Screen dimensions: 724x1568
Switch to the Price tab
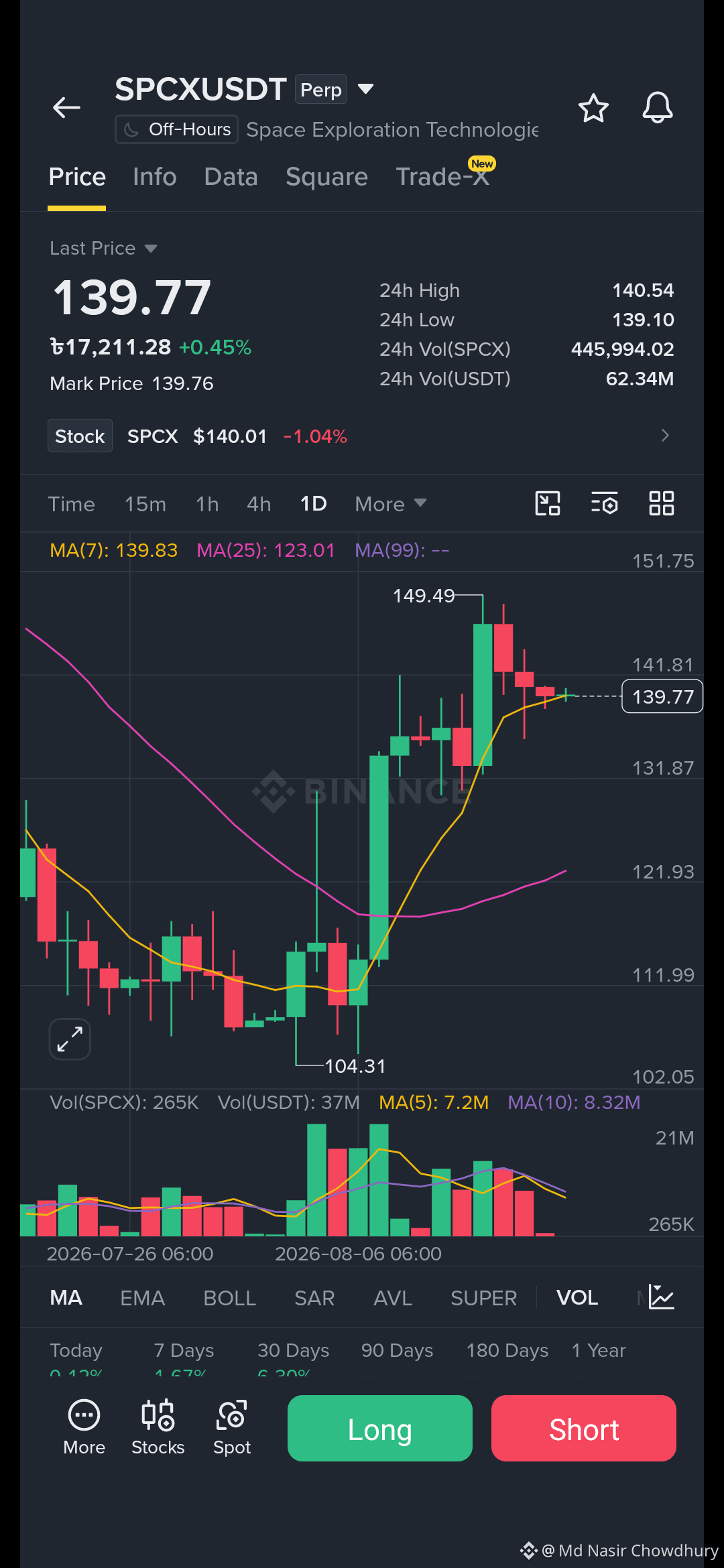(77, 177)
